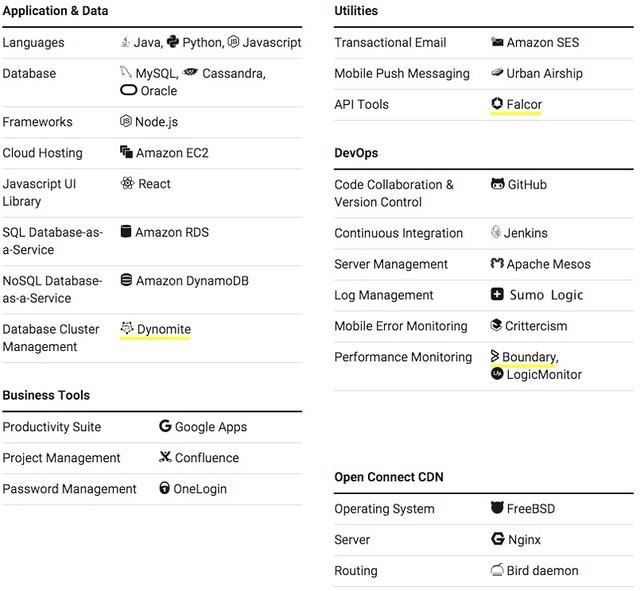640x591 pixels.
Task: Click the Node.js hexagon icon
Action: [x=126, y=122]
